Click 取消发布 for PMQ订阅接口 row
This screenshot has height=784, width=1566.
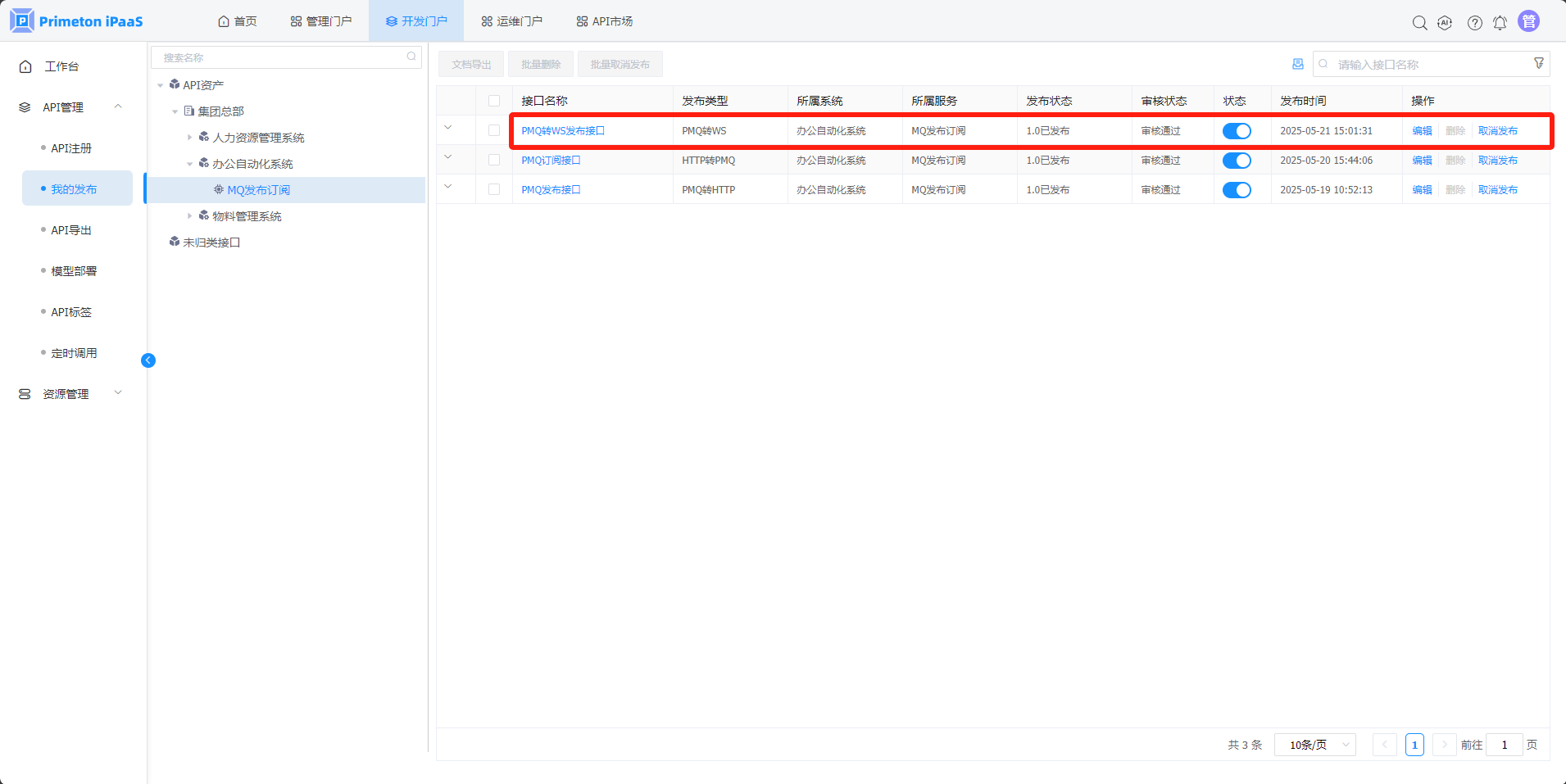tap(1497, 161)
